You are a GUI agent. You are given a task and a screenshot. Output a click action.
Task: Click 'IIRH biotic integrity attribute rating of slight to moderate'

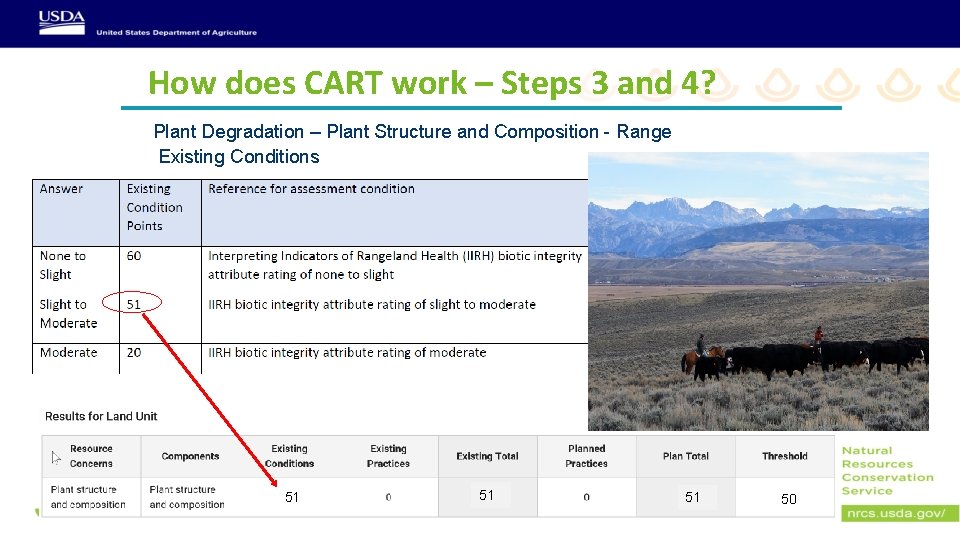click(372, 304)
